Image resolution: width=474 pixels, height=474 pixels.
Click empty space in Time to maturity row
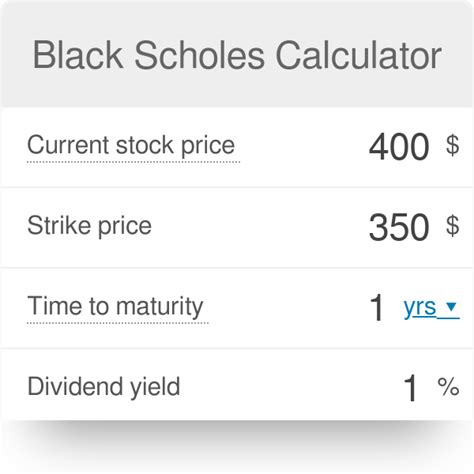tap(288, 307)
